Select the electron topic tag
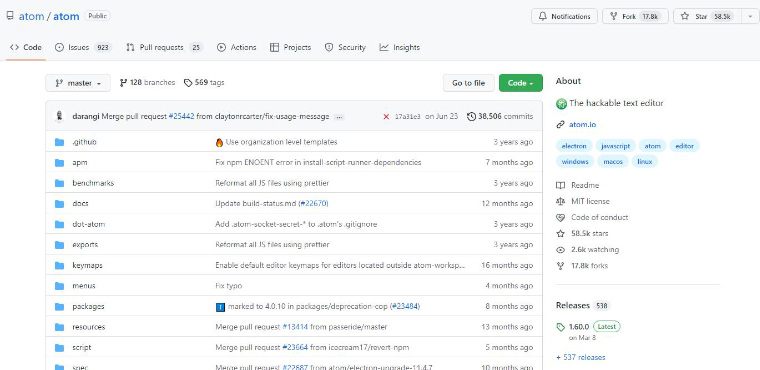 tap(574, 146)
